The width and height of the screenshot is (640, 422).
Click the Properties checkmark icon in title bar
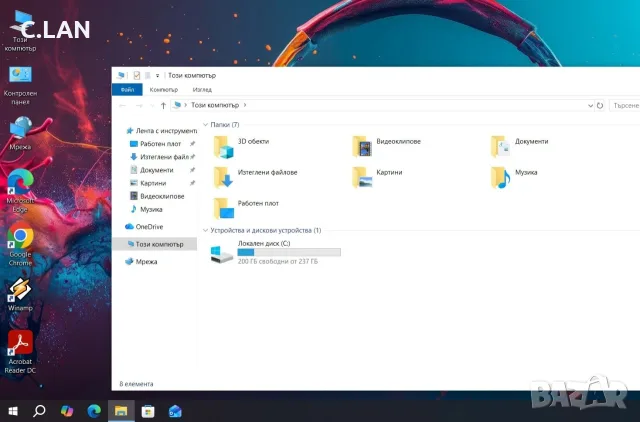[137, 76]
